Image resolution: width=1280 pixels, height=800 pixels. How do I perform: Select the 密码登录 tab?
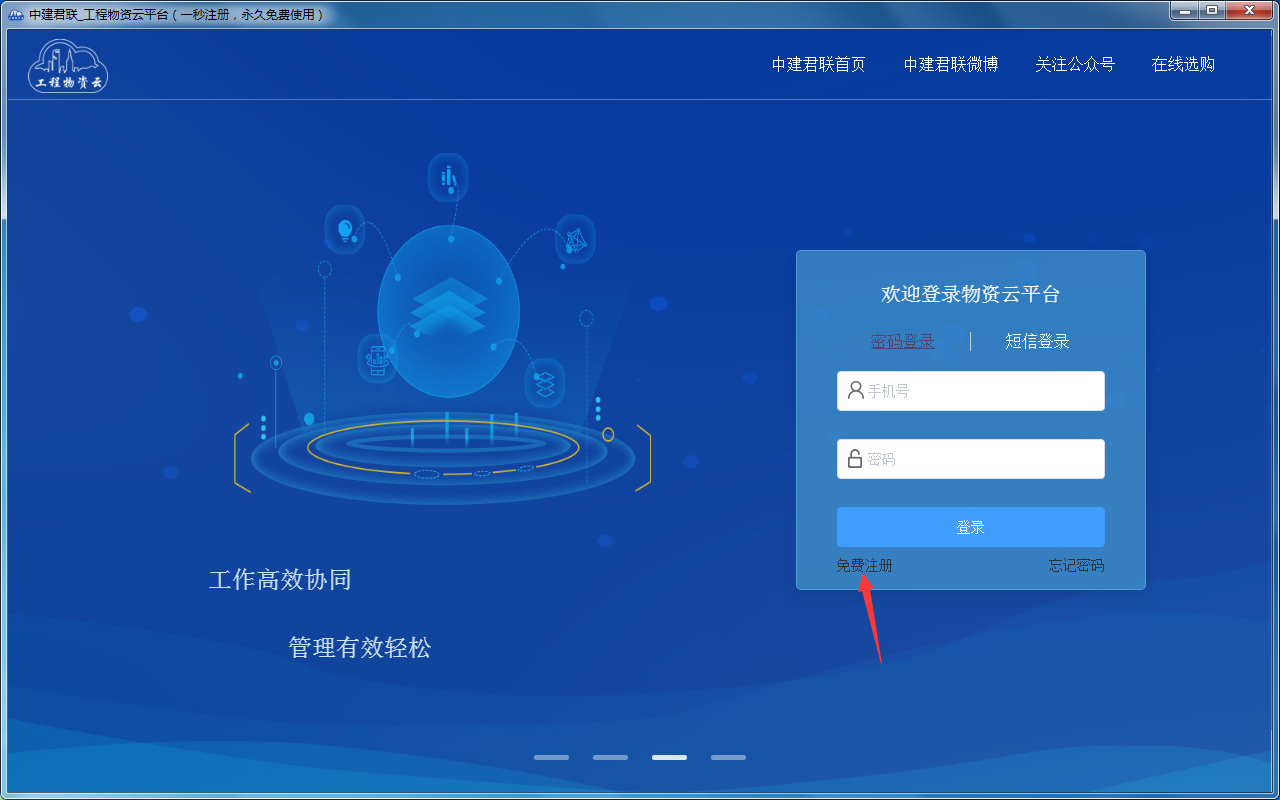[x=903, y=341]
